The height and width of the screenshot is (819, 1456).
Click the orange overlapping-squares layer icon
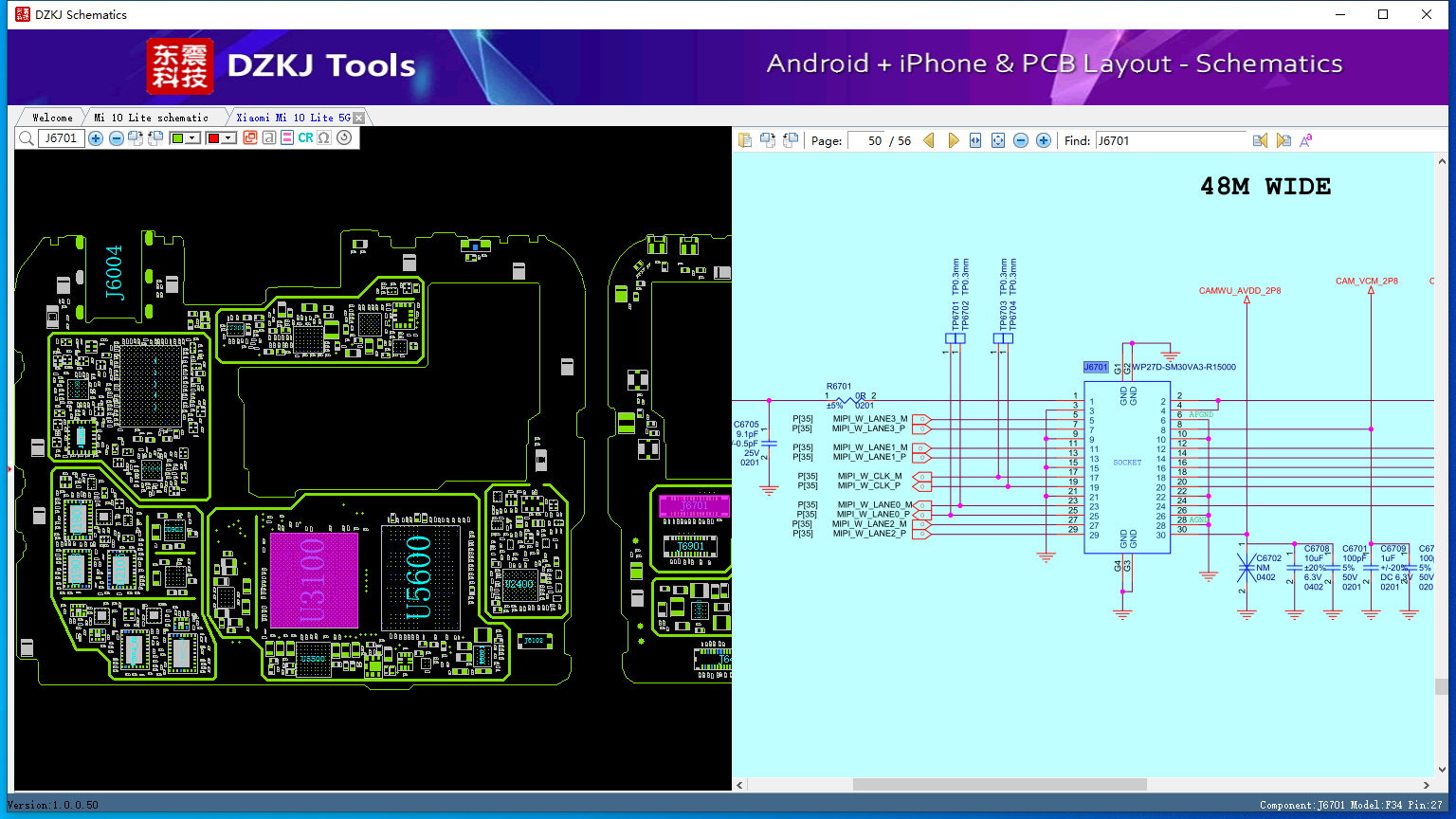point(250,138)
